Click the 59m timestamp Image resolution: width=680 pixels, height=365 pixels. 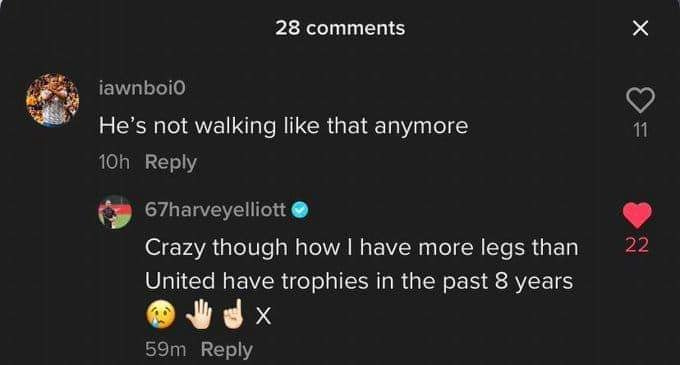point(166,350)
